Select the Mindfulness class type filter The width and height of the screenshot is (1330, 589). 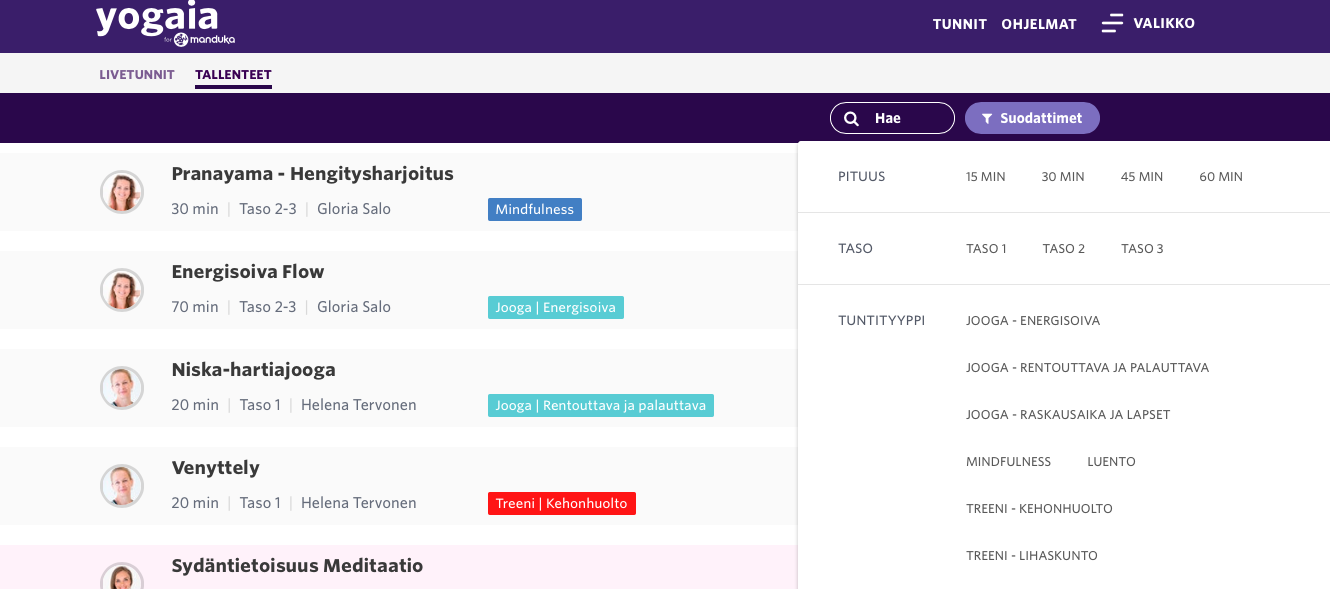point(1008,462)
